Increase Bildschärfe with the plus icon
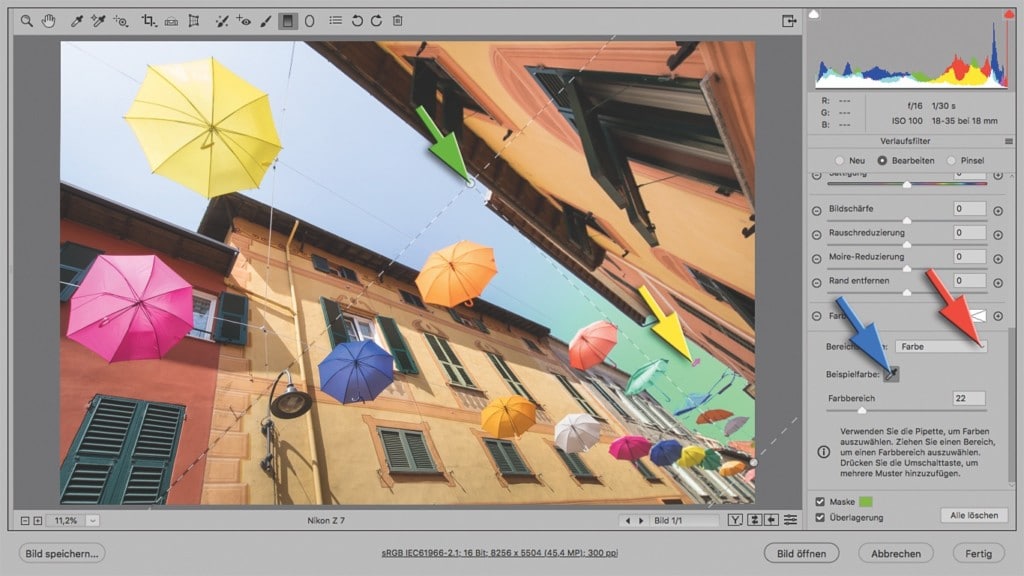This screenshot has width=1024, height=576. click(998, 211)
